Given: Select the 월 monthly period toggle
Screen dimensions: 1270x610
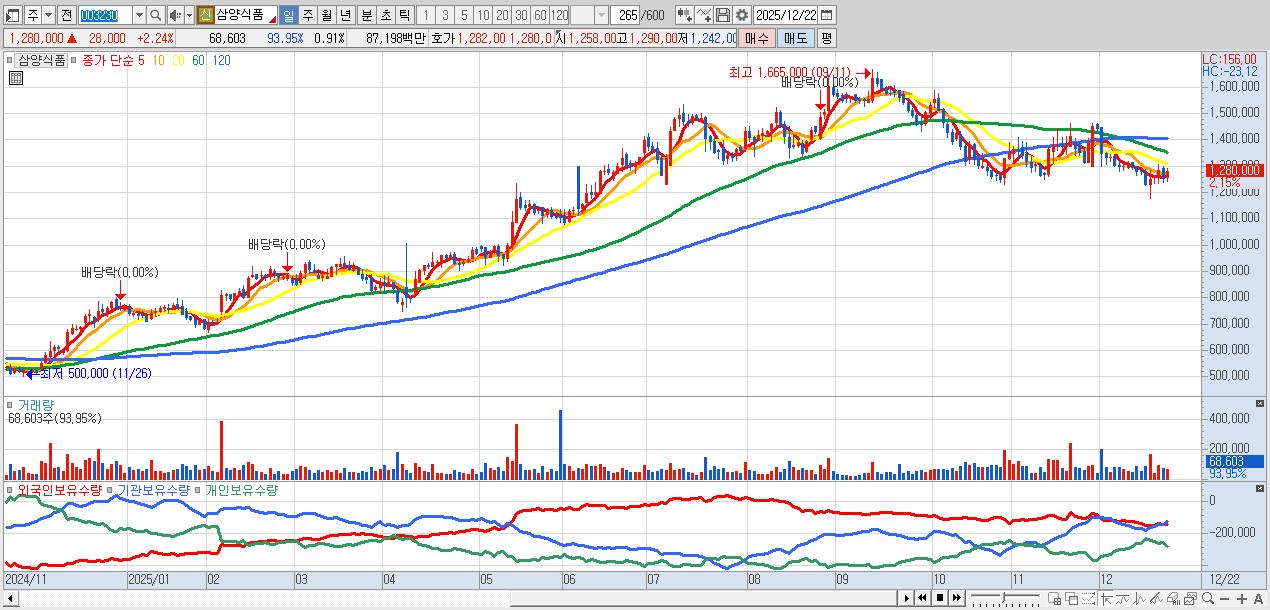Looking at the screenshot, I should 326,15.
